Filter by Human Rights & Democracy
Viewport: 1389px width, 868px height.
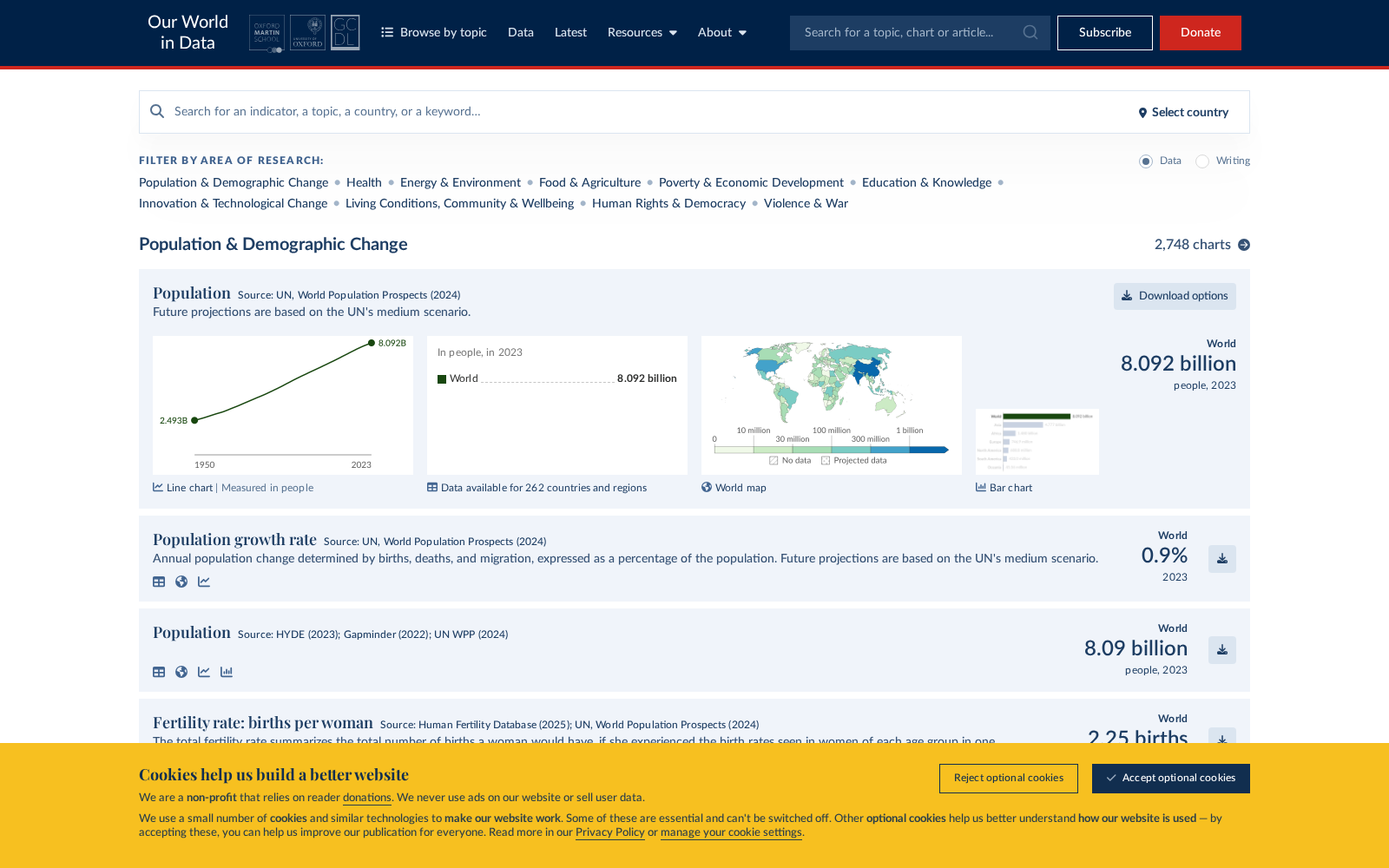tap(668, 203)
